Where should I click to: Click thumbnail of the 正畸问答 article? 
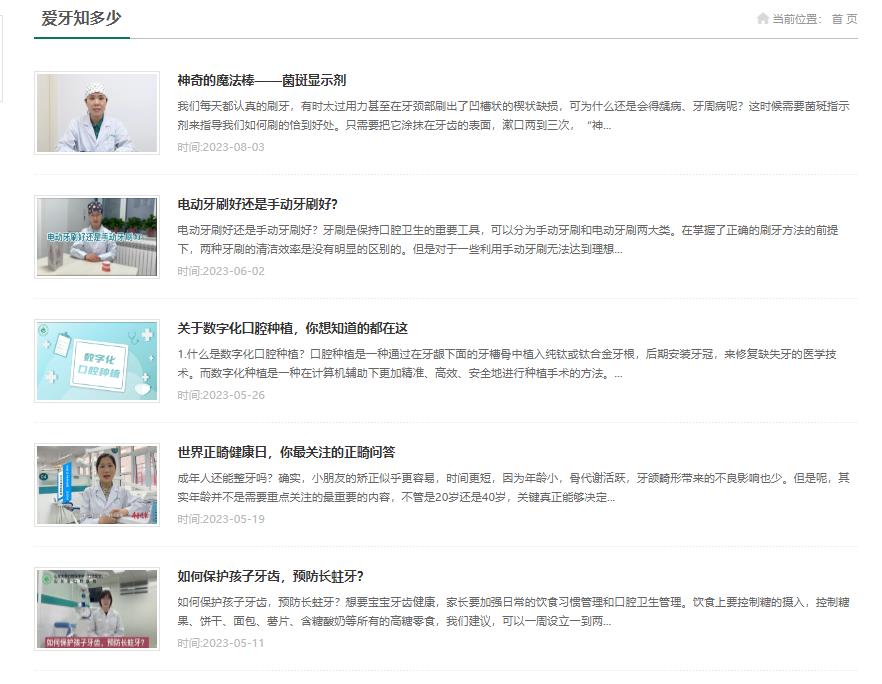point(97,485)
